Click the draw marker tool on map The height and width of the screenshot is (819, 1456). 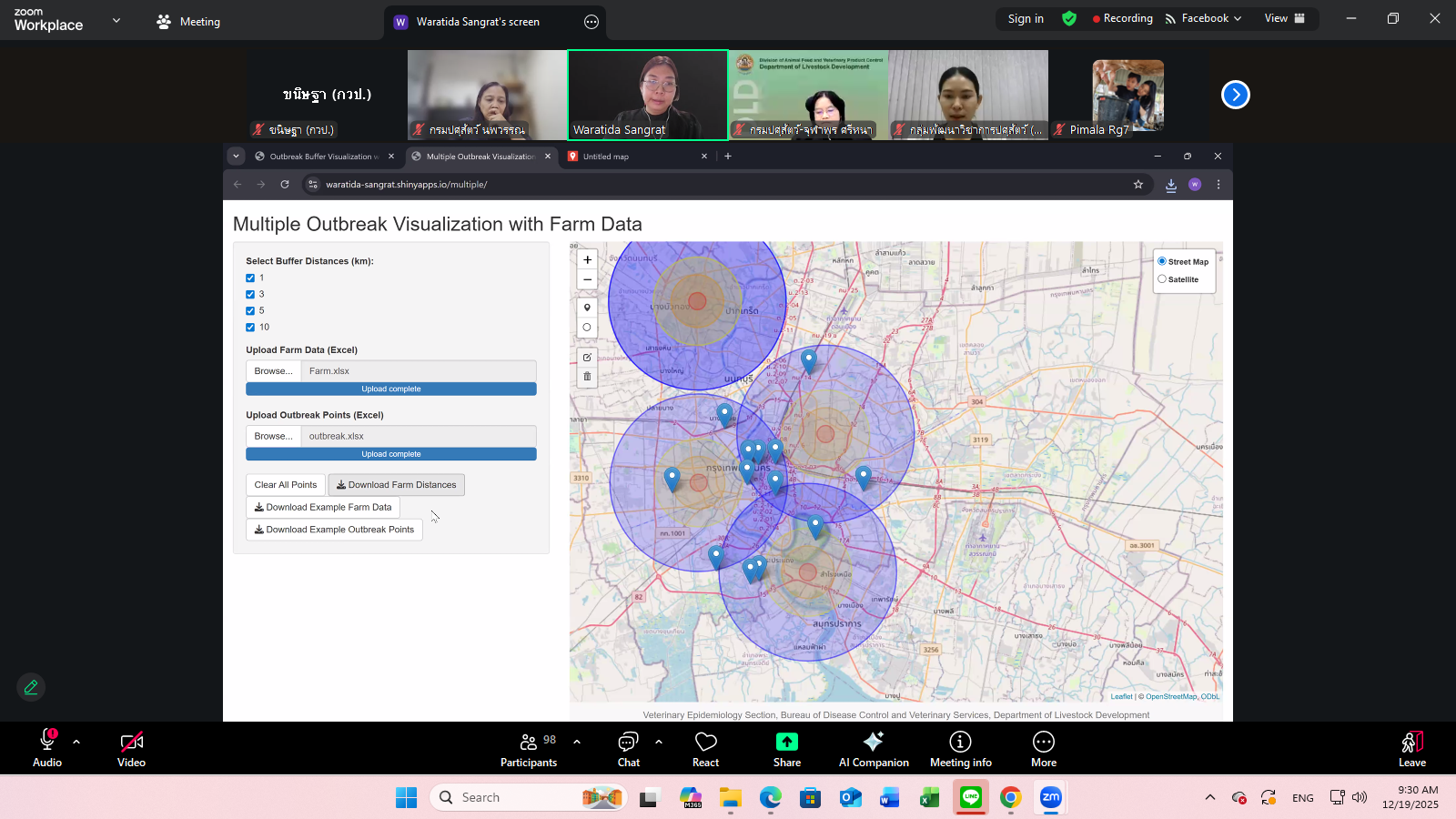(x=587, y=308)
